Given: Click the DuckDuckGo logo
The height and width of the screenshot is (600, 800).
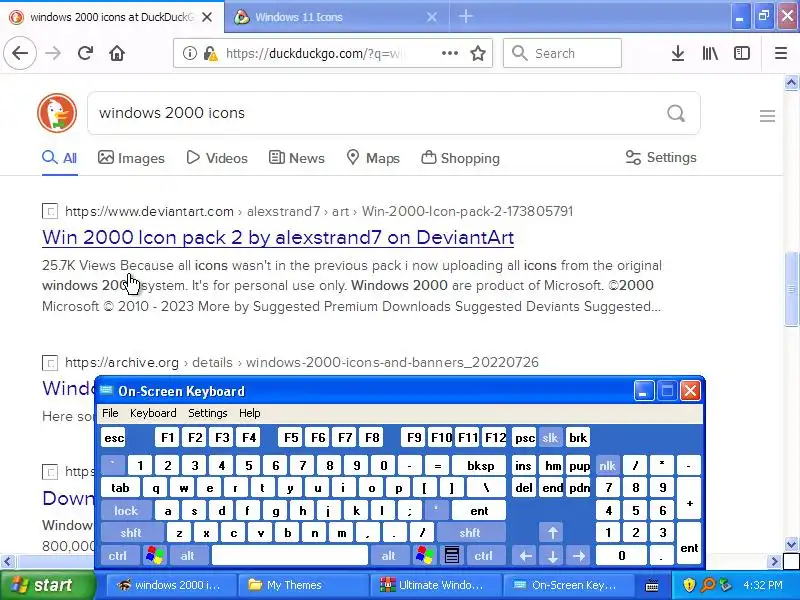Looking at the screenshot, I should click(x=57, y=113).
